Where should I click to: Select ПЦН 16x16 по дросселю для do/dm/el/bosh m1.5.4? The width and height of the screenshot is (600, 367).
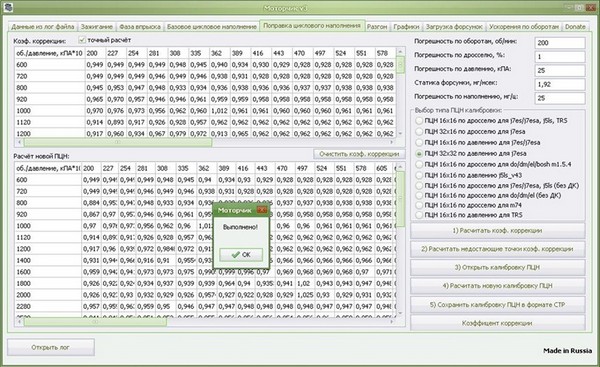click(x=419, y=164)
